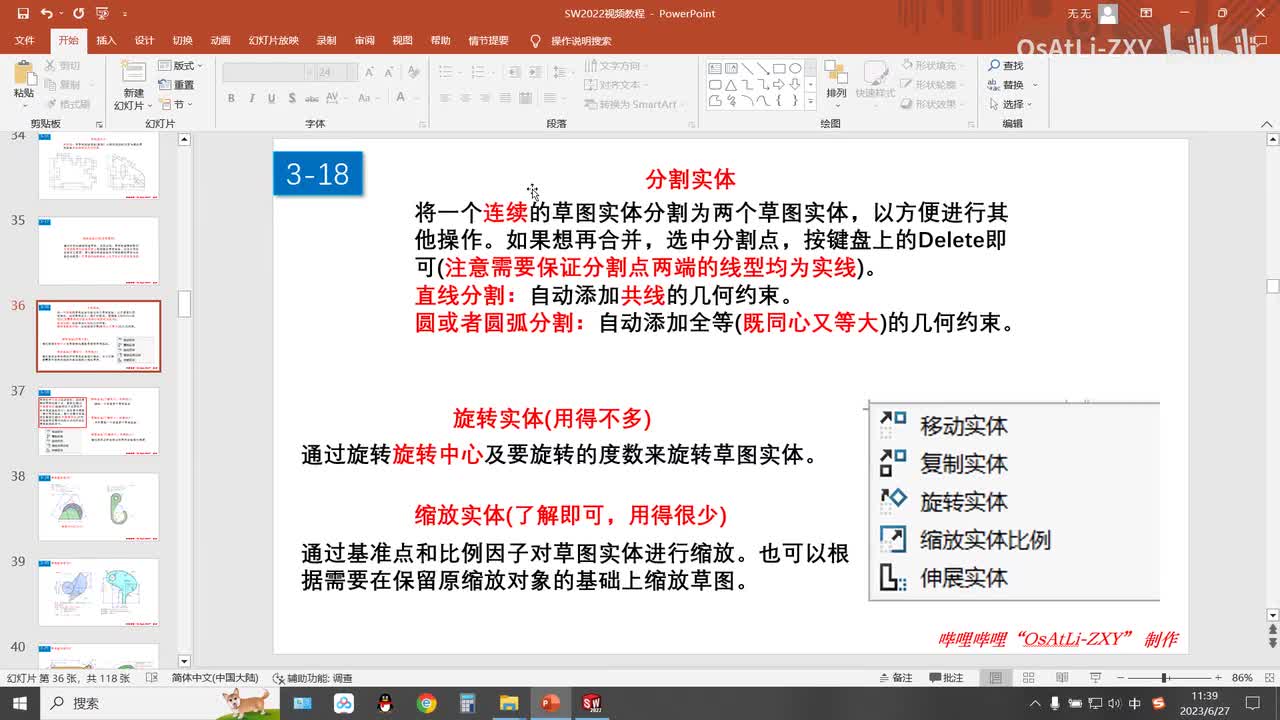
Task: Click the zoom slider handle
Action: [x=1165, y=677]
